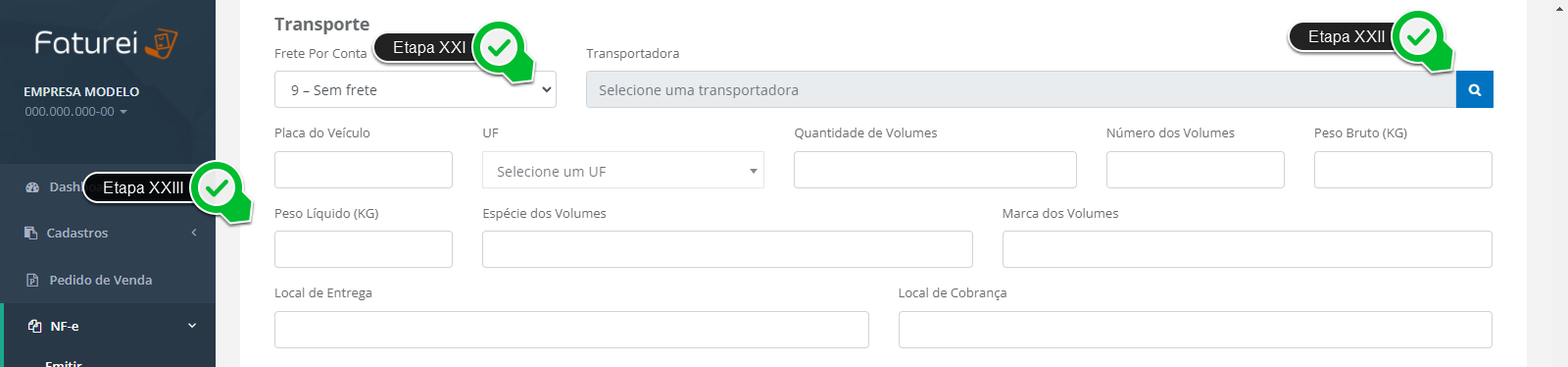Expand the Cadastros menu chevron
The width and height of the screenshot is (1568, 367).
[x=194, y=233]
